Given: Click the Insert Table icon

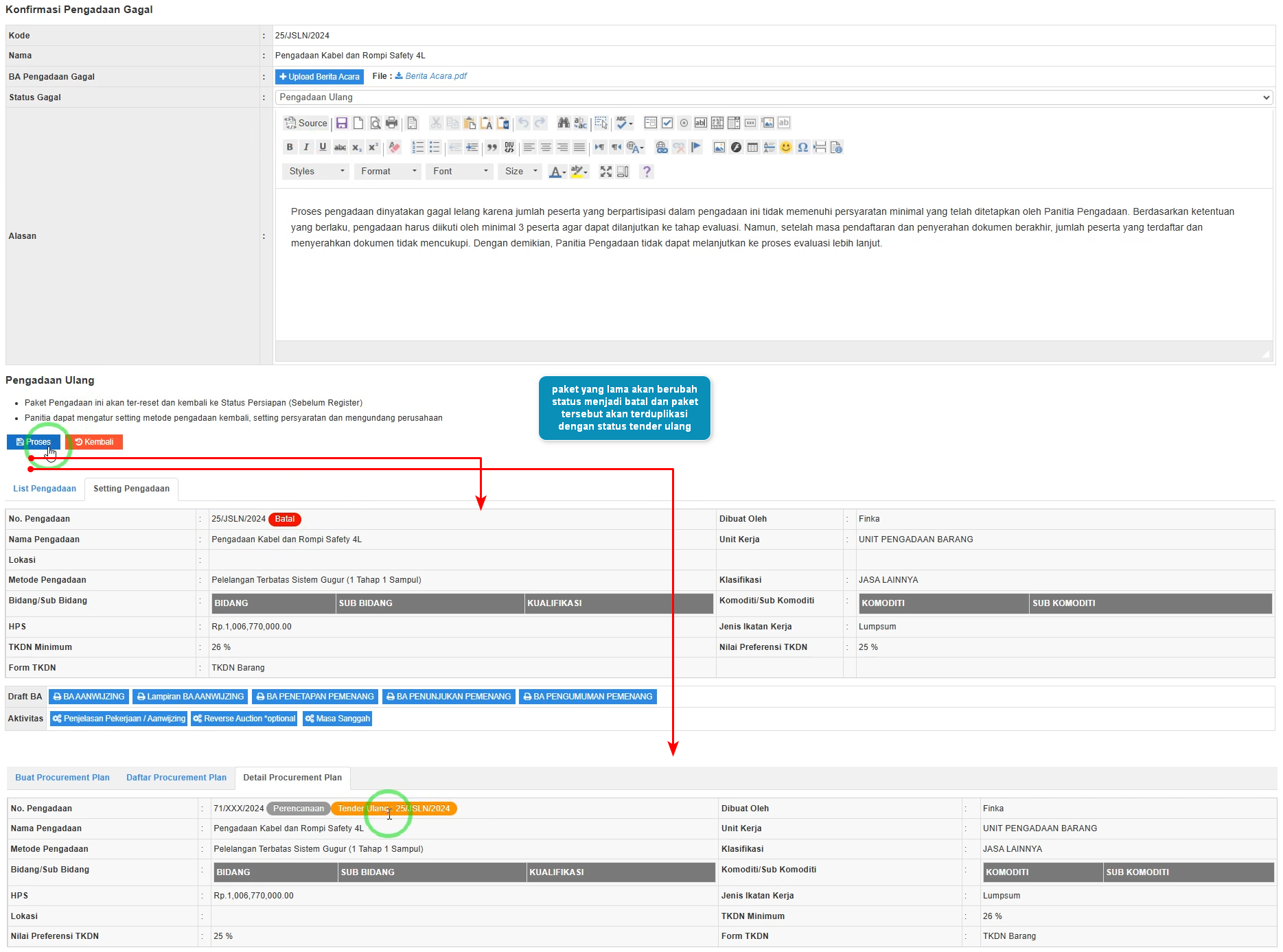Looking at the screenshot, I should 752,147.
